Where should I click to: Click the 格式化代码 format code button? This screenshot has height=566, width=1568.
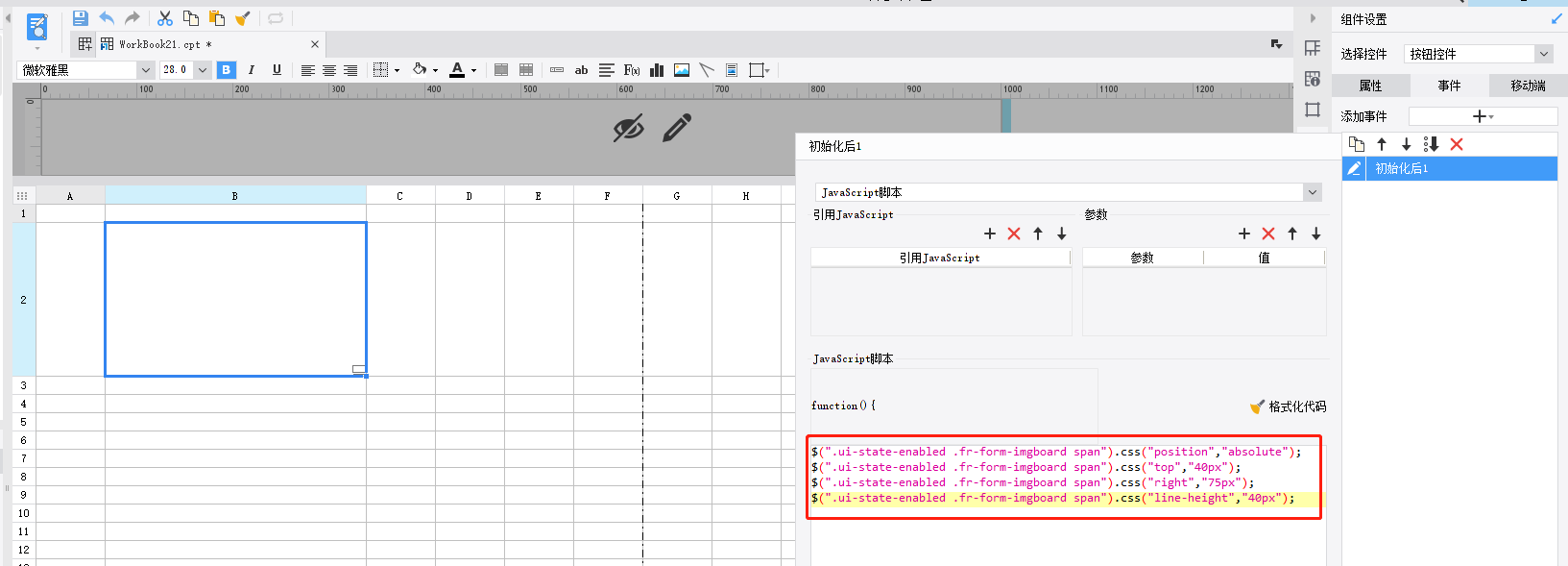tap(1288, 406)
